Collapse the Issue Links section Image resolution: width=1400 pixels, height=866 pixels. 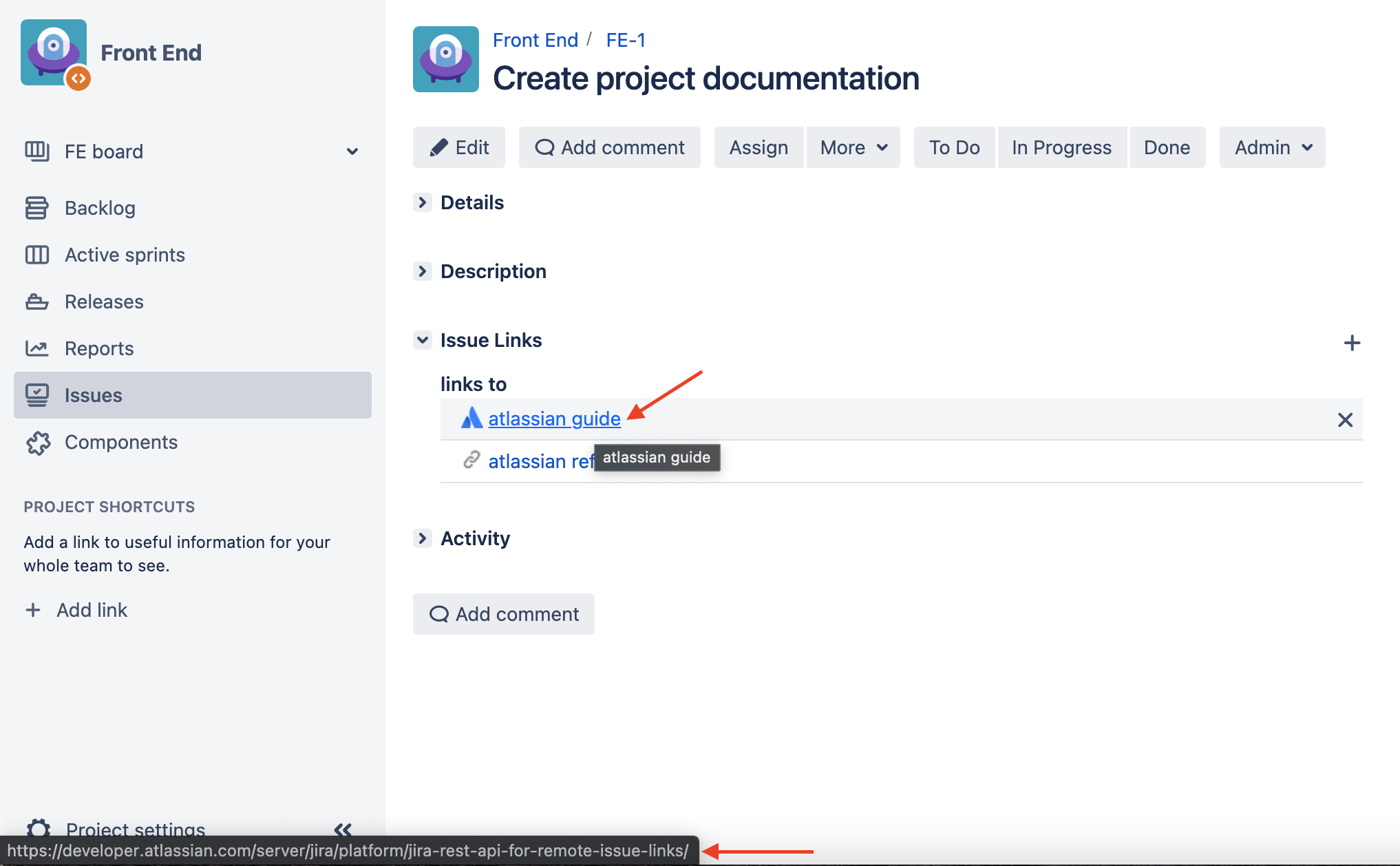pyautogui.click(x=423, y=340)
